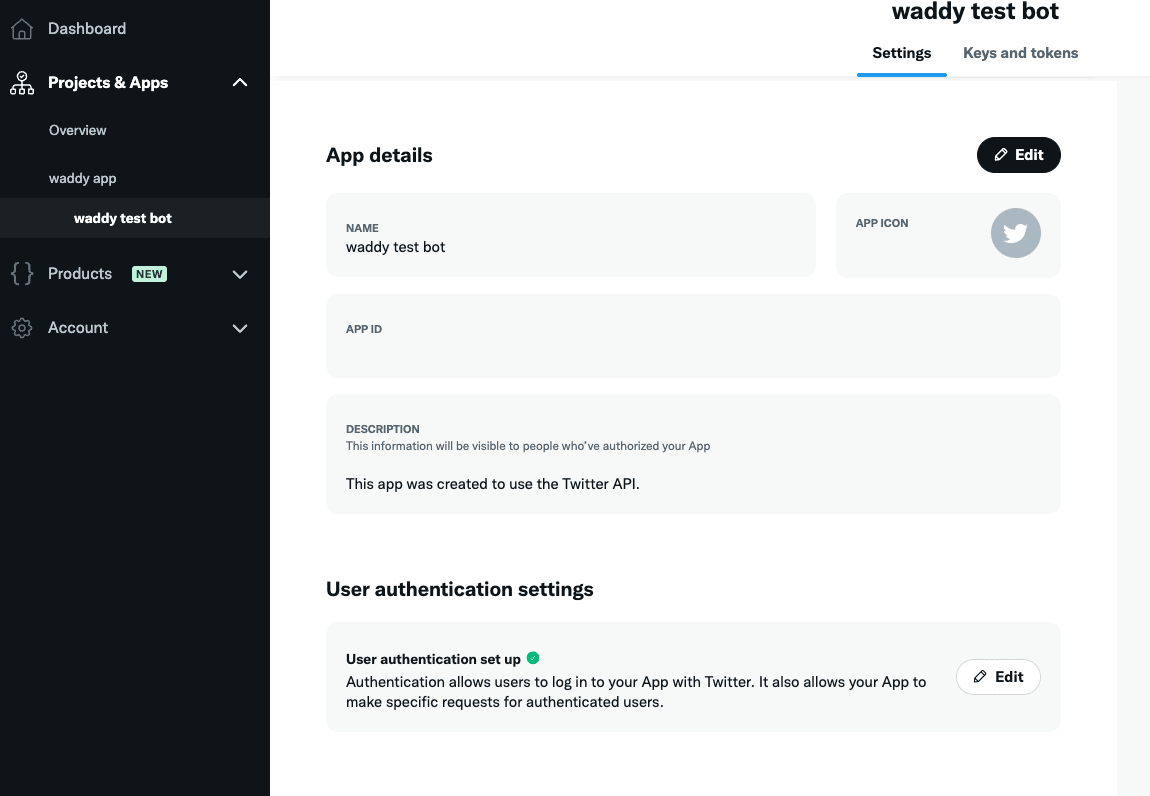Click the NAME field label
The image size is (1150, 796).
point(362,228)
